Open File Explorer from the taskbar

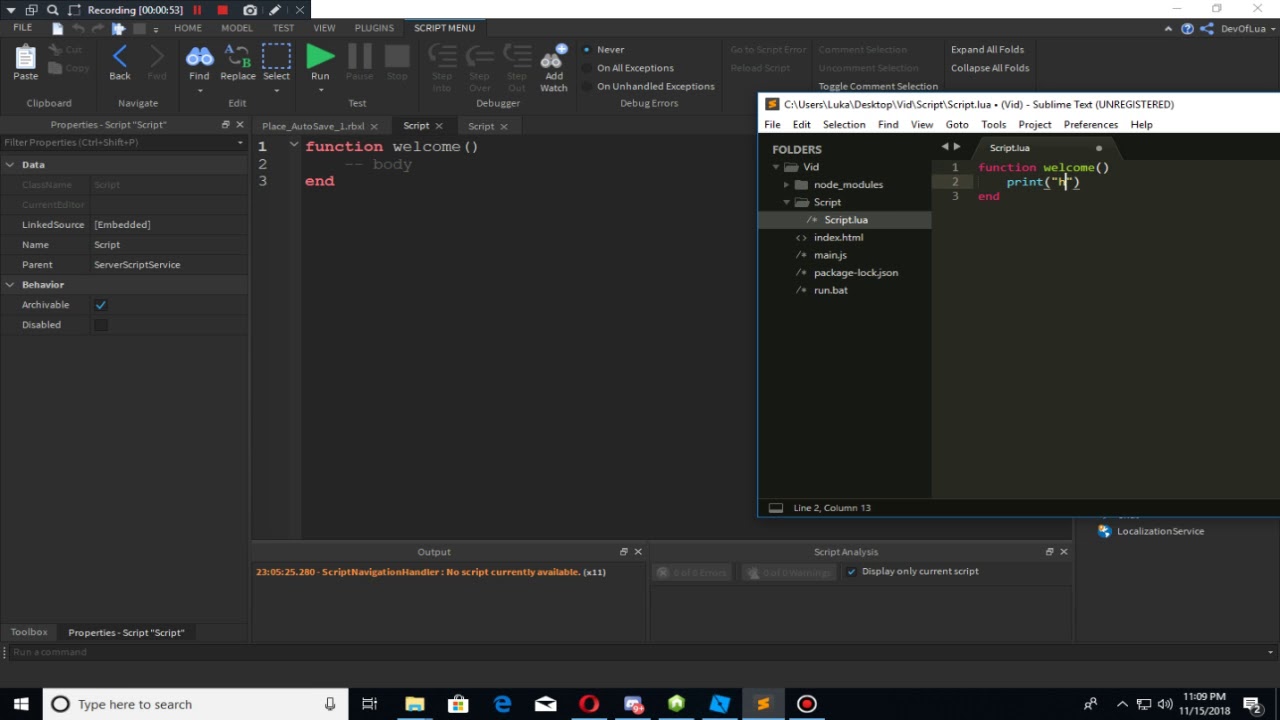click(x=415, y=704)
